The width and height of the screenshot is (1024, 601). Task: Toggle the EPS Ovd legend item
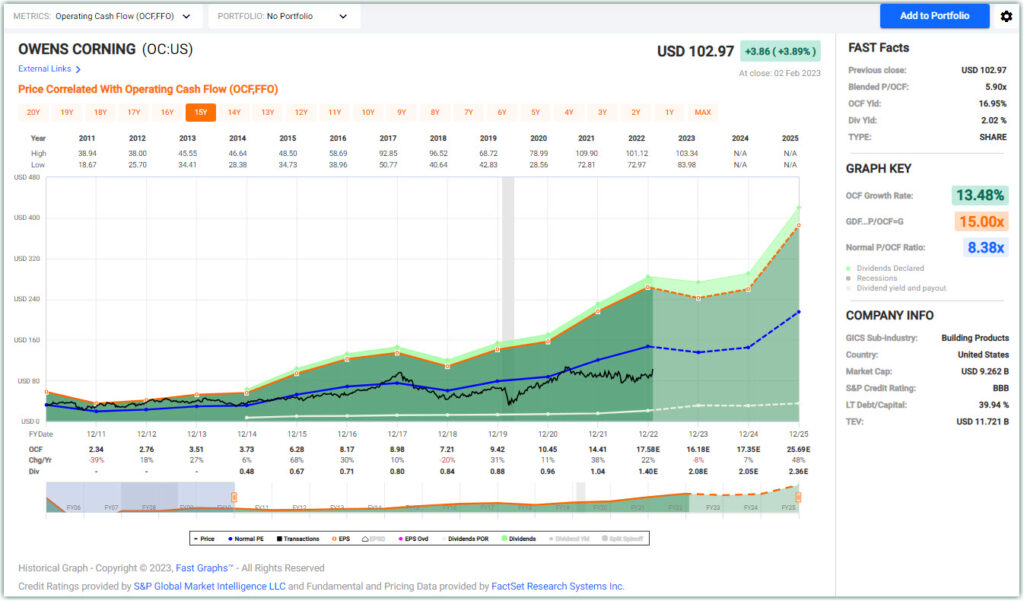[413, 539]
